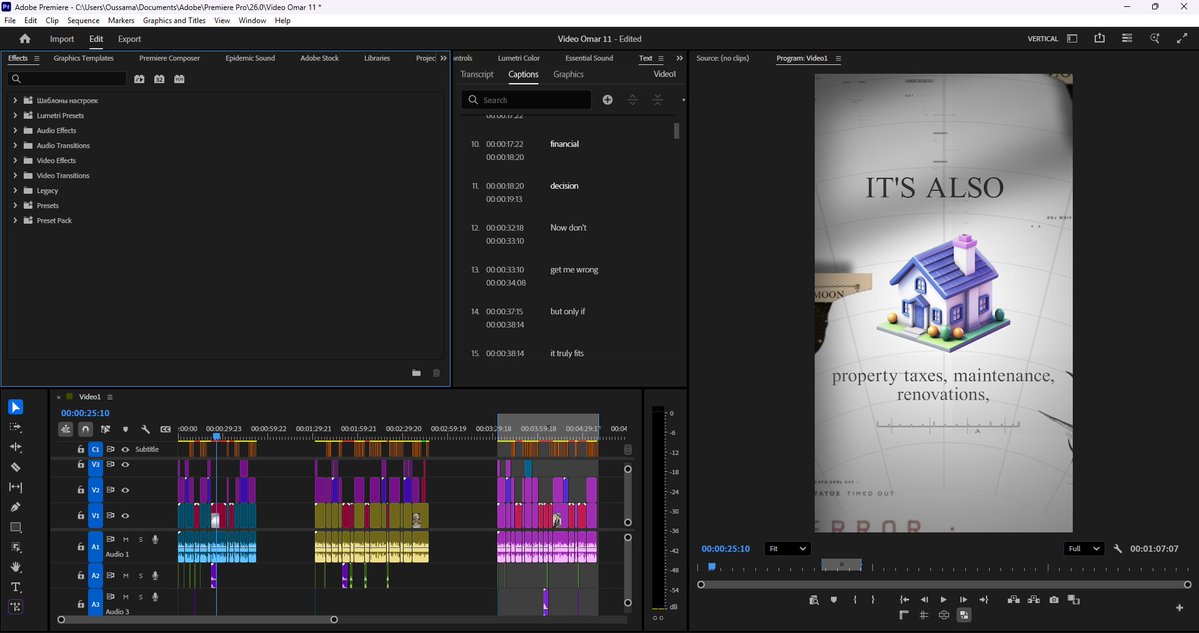Show overflow panels next to Text tab
Image resolution: width=1199 pixels, height=633 pixels.
[680, 58]
